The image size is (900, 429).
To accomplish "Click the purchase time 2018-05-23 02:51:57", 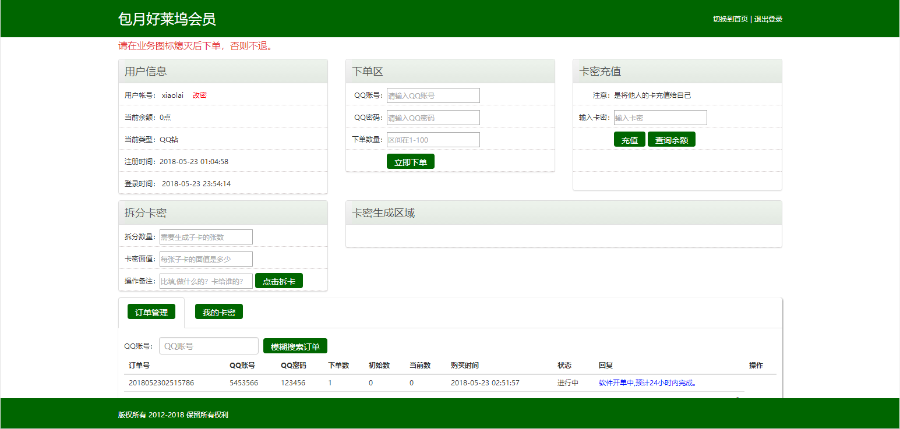I will [x=485, y=383].
